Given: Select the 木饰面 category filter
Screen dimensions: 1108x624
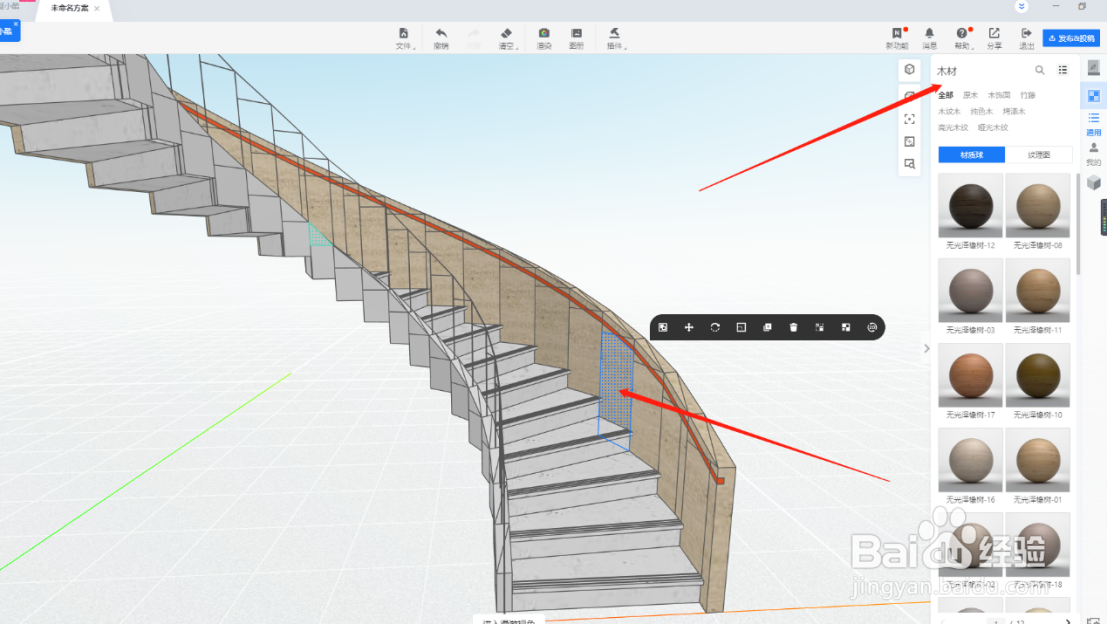Looking at the screenshot, I should [x=998, y=95].
